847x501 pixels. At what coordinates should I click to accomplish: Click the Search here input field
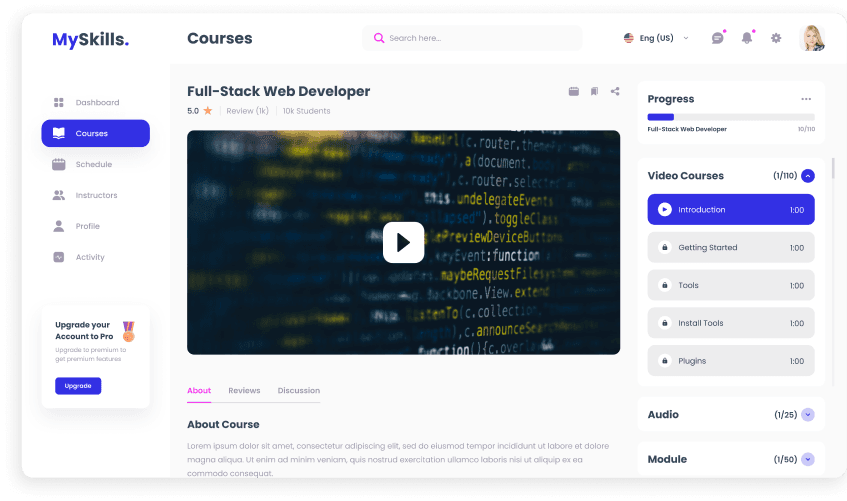point(472,38)
